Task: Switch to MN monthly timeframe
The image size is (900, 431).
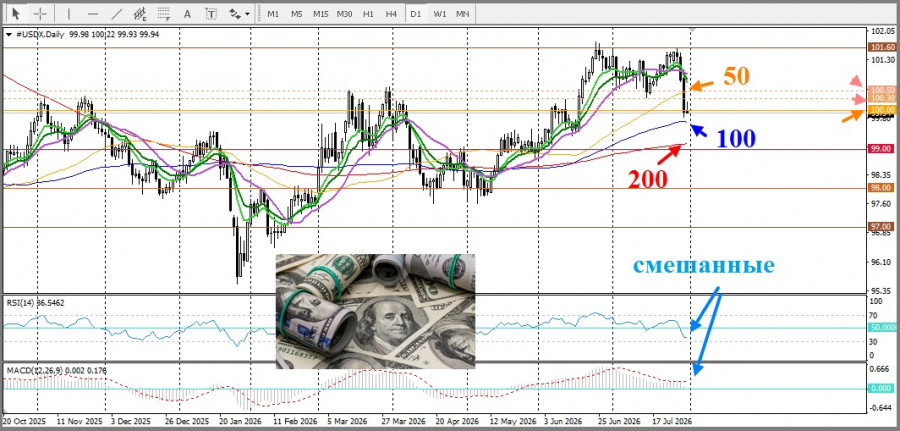Action: [x=463, y=14]
